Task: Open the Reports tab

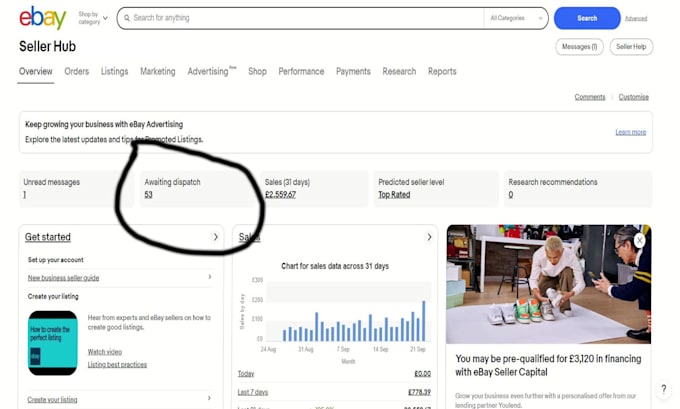Action: click(x=442, y=71)
